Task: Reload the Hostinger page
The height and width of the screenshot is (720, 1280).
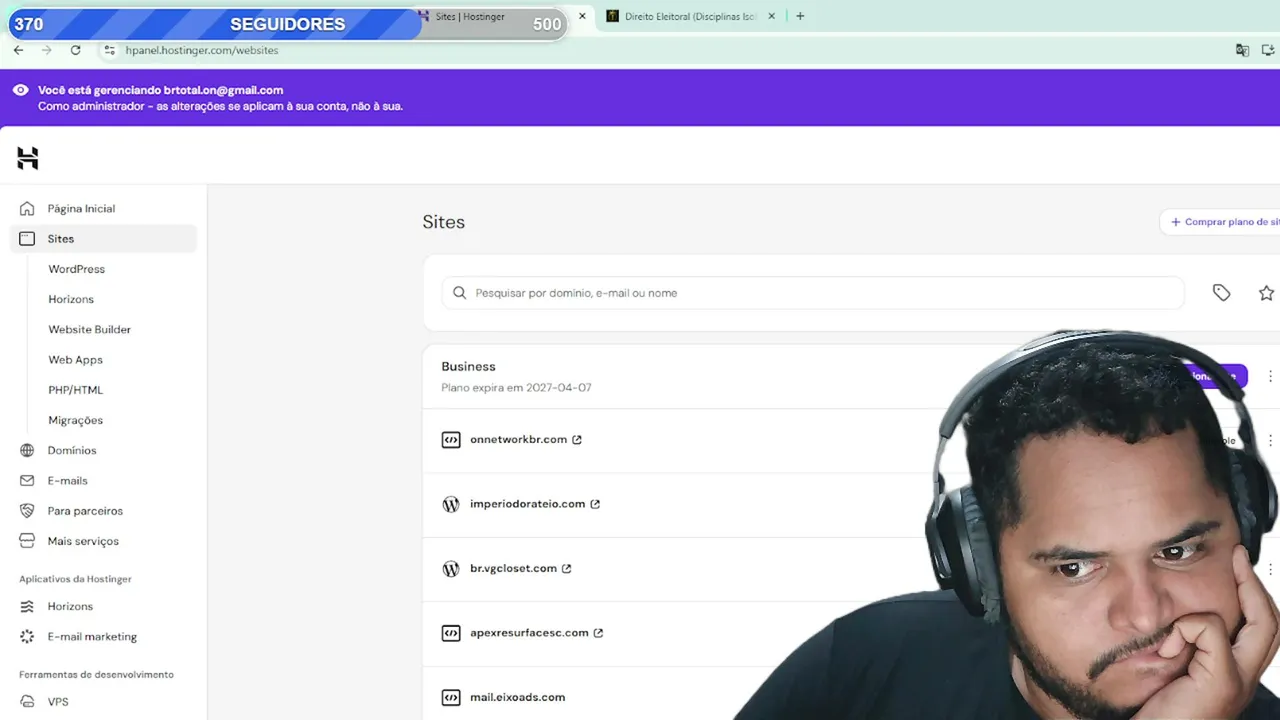Action: [75, 50]
